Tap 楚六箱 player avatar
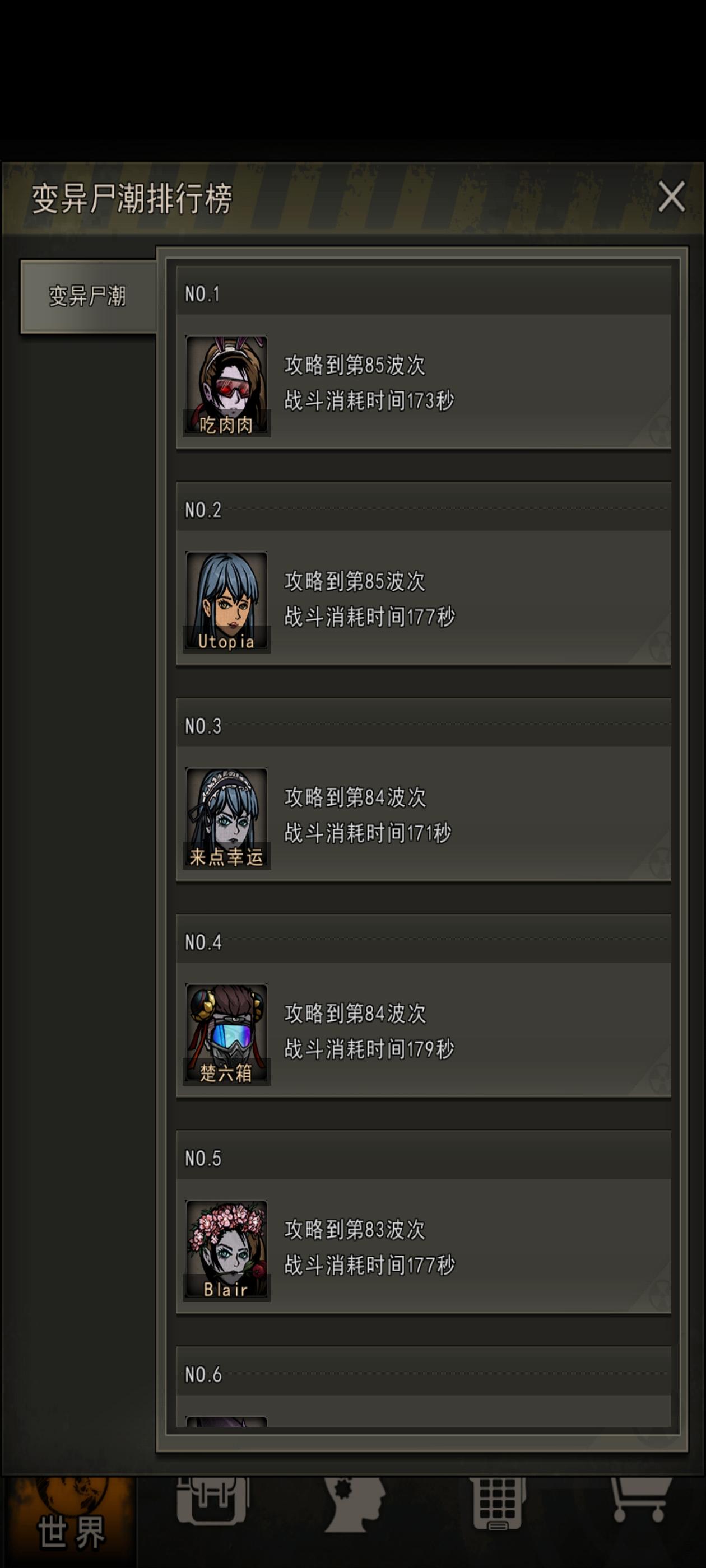Viewport: 706px width, 1568px height. click(226, 1034)
